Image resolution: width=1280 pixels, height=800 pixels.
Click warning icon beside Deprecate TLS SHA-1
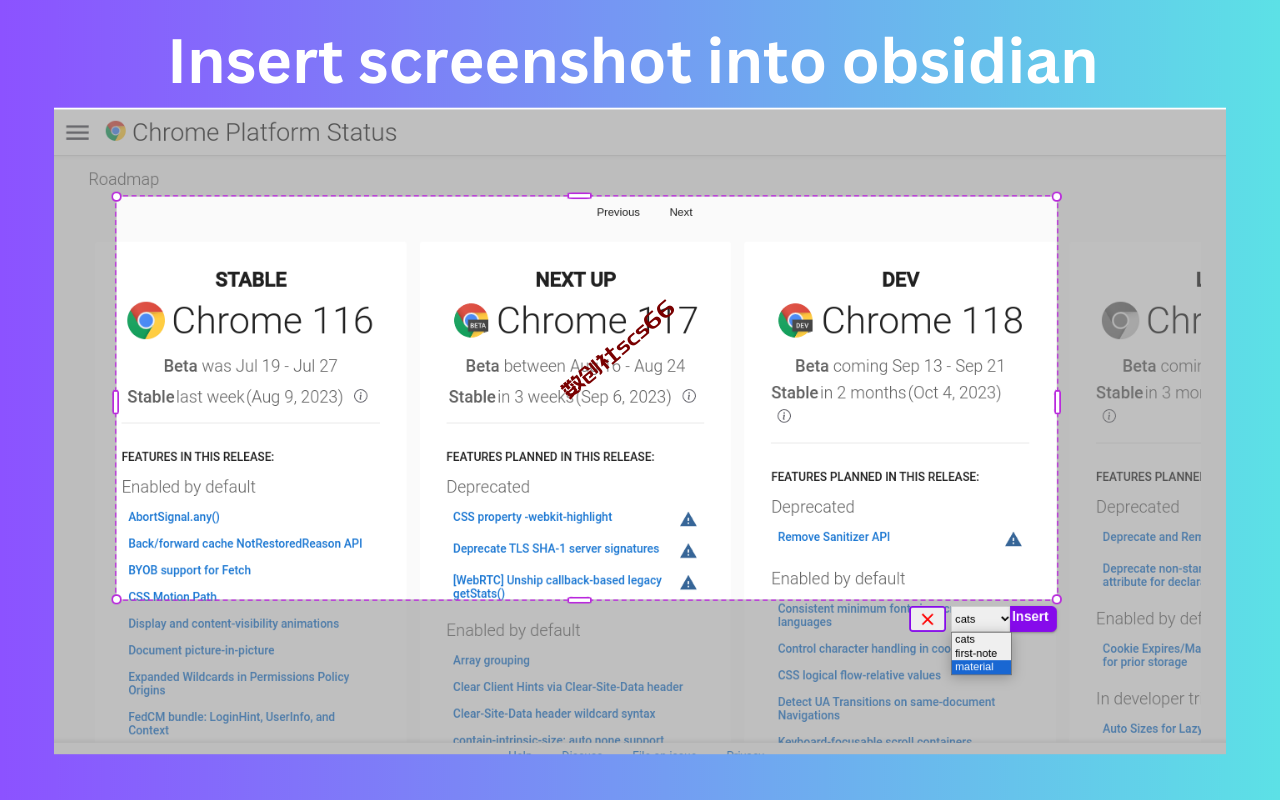click(x=688, y=551)
